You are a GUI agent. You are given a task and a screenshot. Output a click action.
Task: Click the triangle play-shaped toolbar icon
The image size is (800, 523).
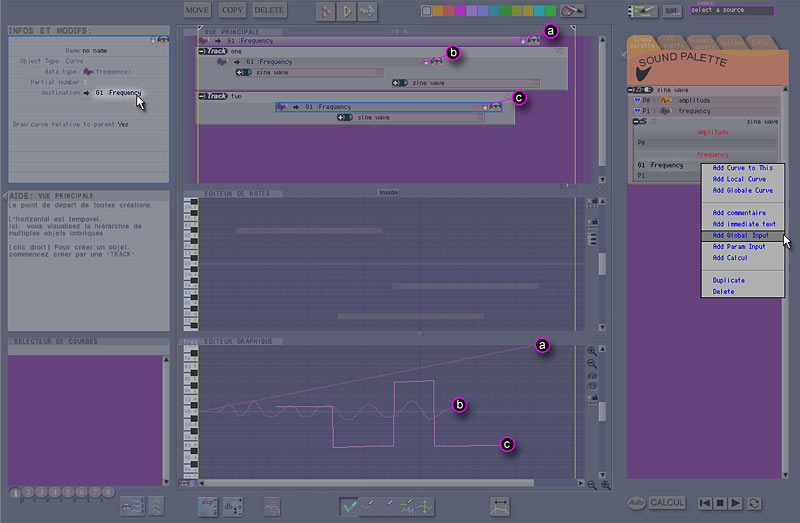pos(346,11)
